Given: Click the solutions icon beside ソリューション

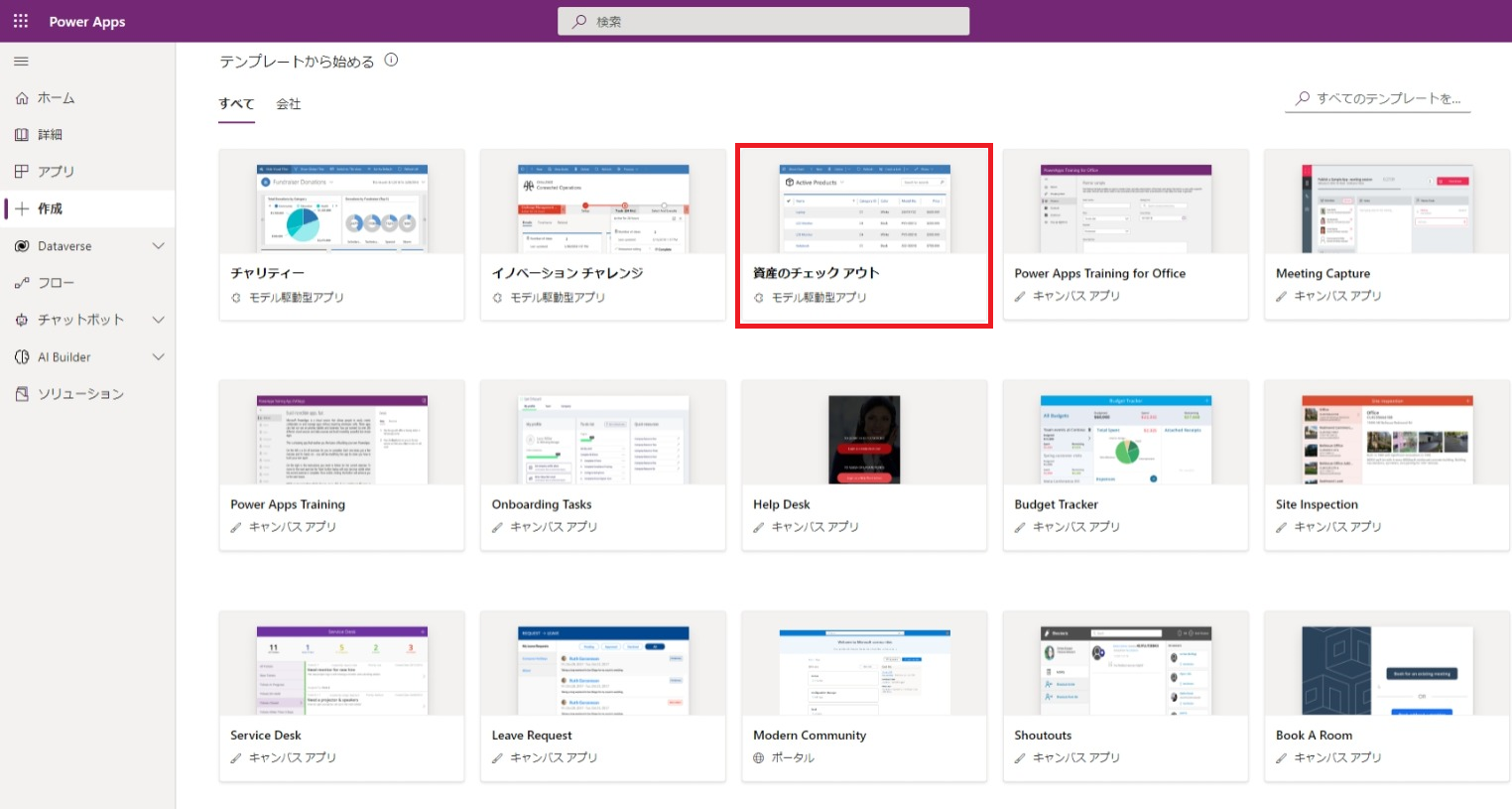Looking at the screenshot, I should pyautogui.click(x=22, y=394).
